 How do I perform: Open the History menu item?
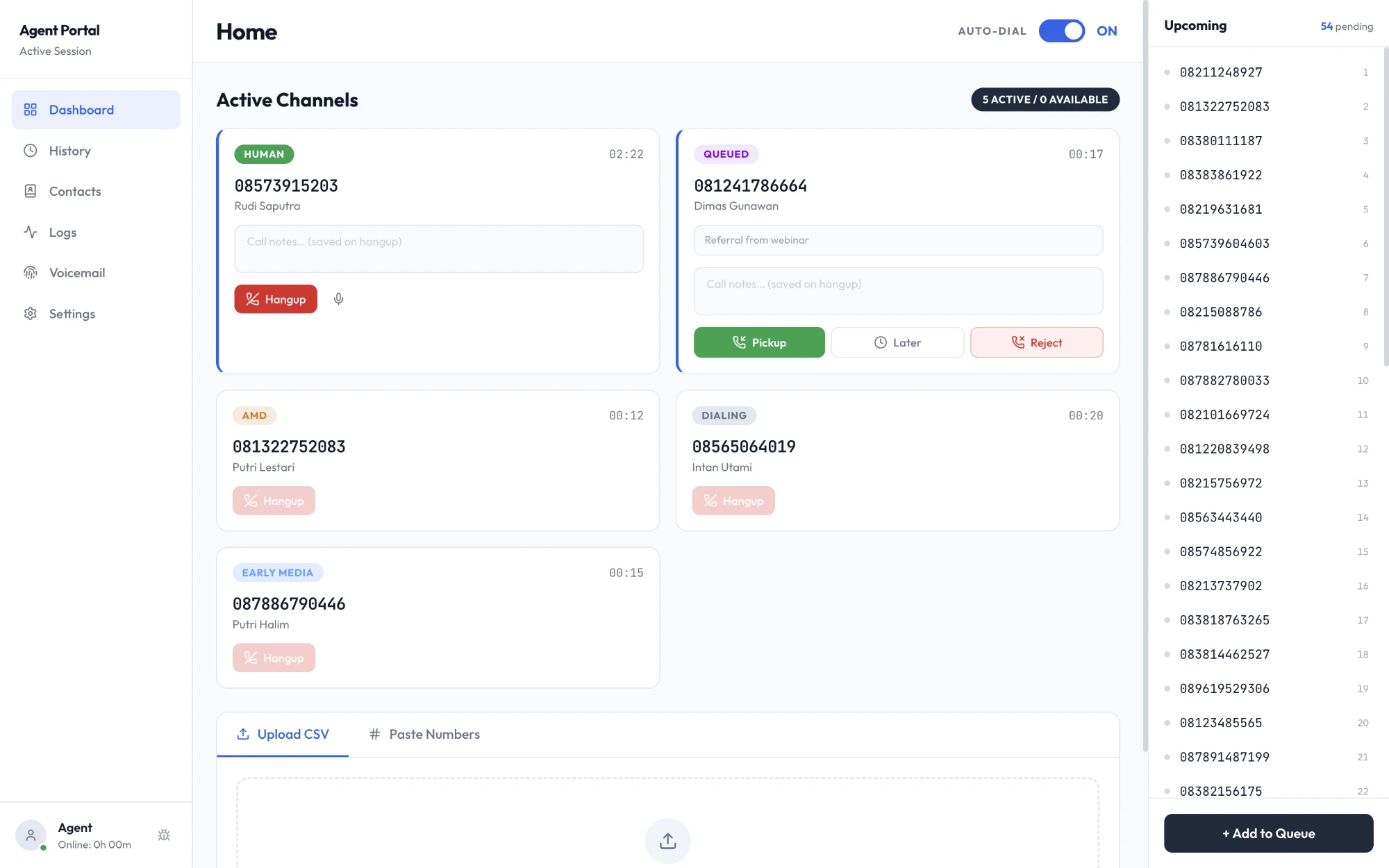click(x=96, y=151)
